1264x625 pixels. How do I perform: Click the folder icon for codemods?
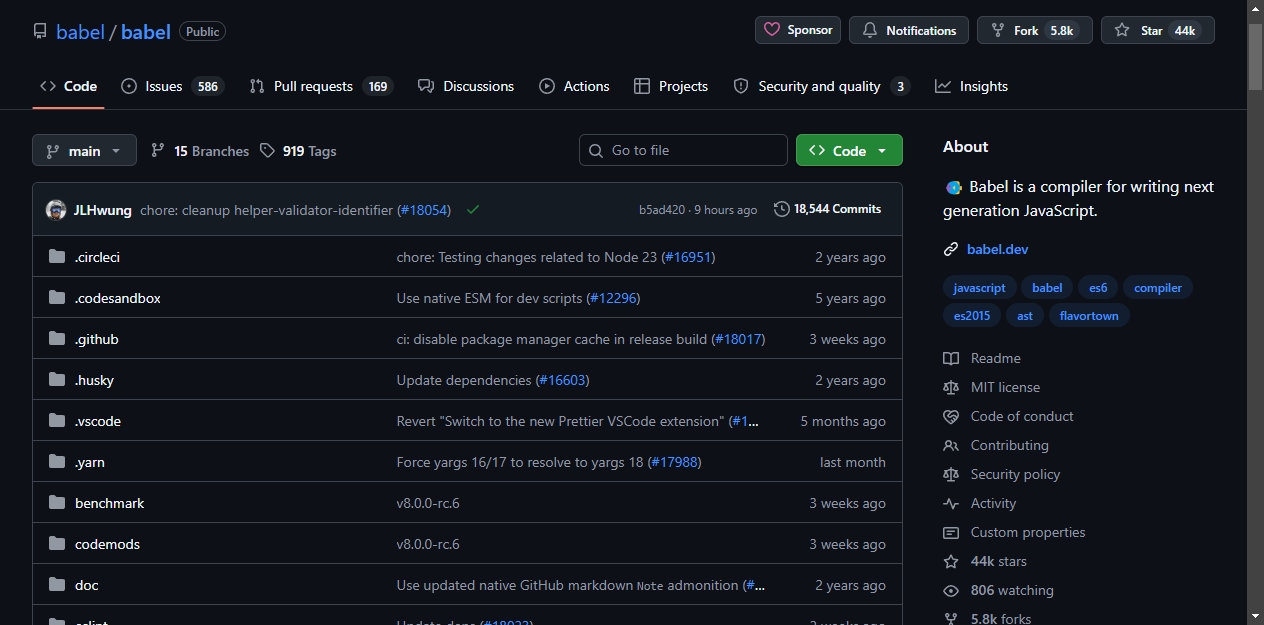pos(57,544)
